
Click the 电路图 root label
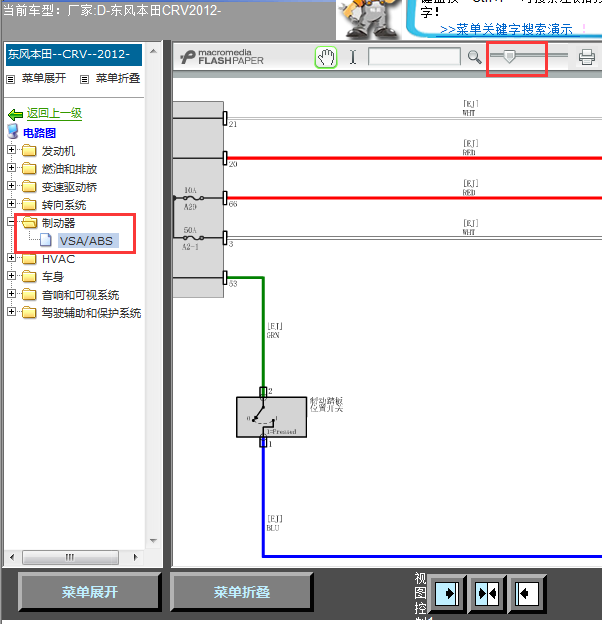tap(39, 133)
